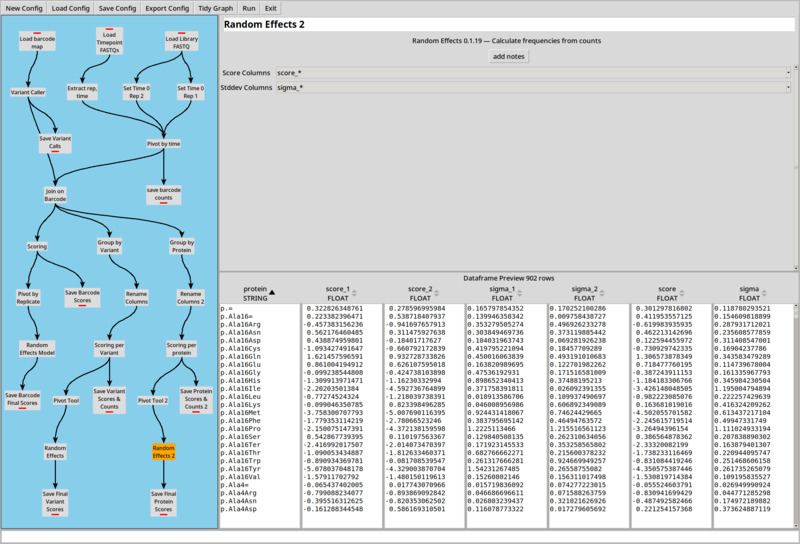Click the dataframe preview vertical scrollbar
800x544 pixels.
pos(796,415)
